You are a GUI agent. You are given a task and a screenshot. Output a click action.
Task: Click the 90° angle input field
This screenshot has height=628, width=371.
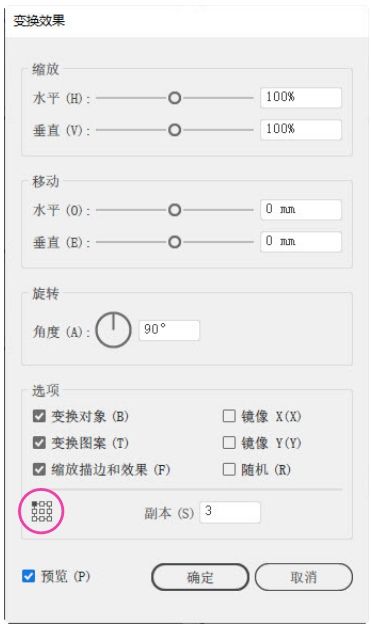(169, 330)
